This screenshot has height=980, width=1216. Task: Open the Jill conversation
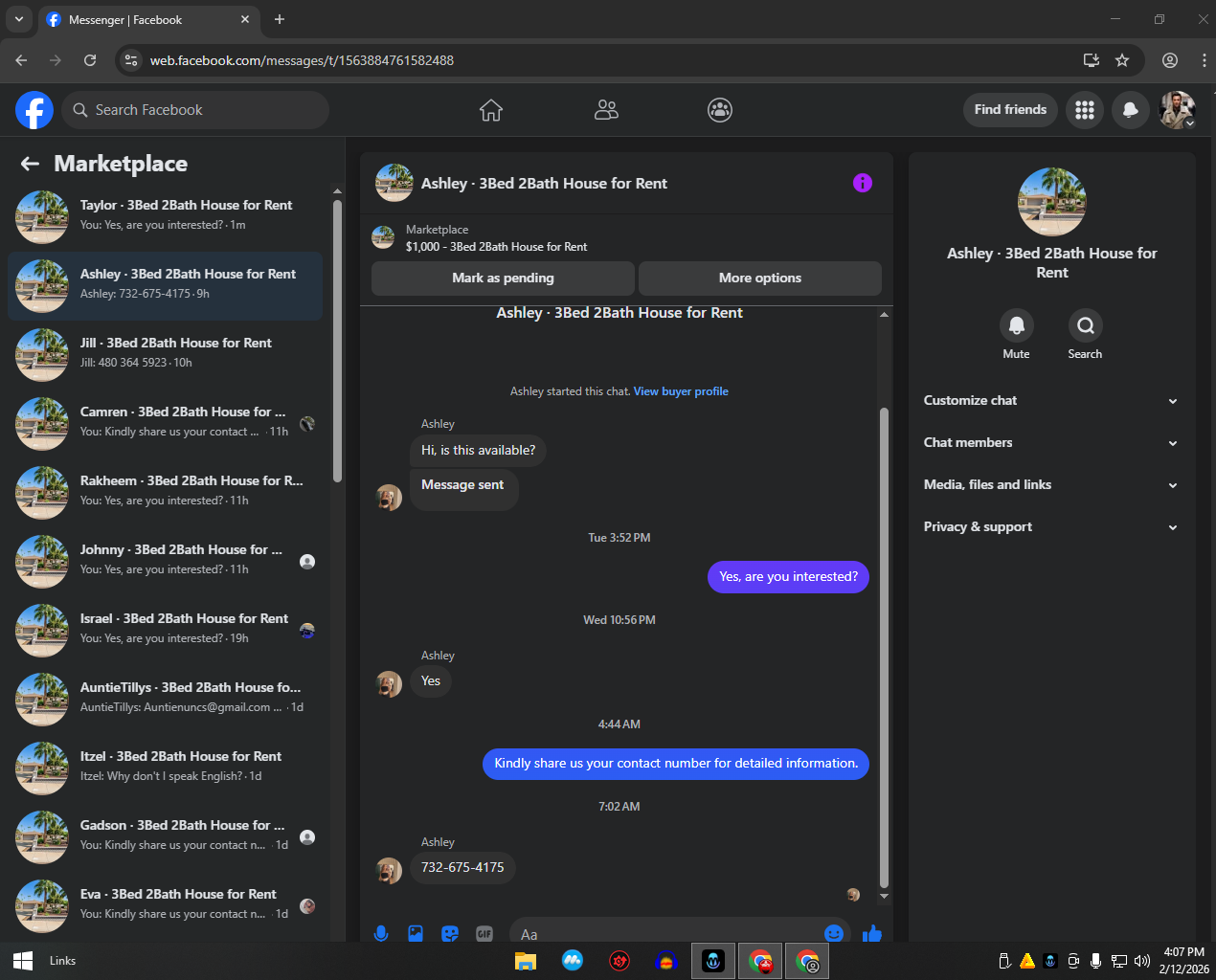click(165, 355)
